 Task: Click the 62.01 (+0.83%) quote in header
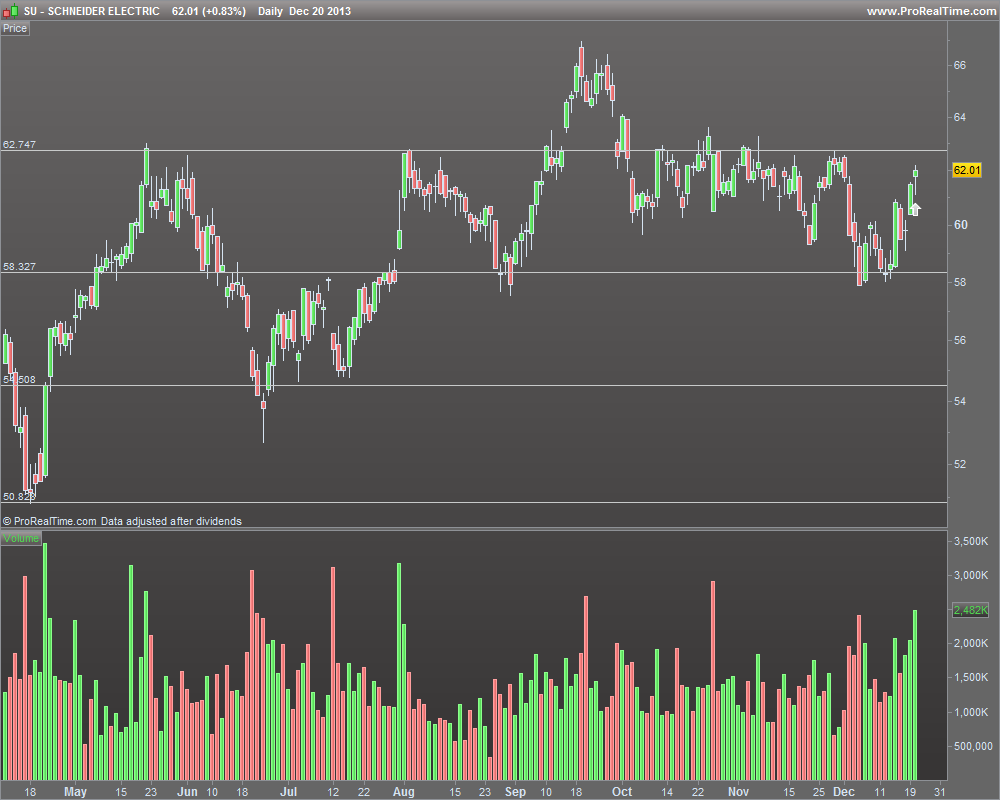point(209,11)
